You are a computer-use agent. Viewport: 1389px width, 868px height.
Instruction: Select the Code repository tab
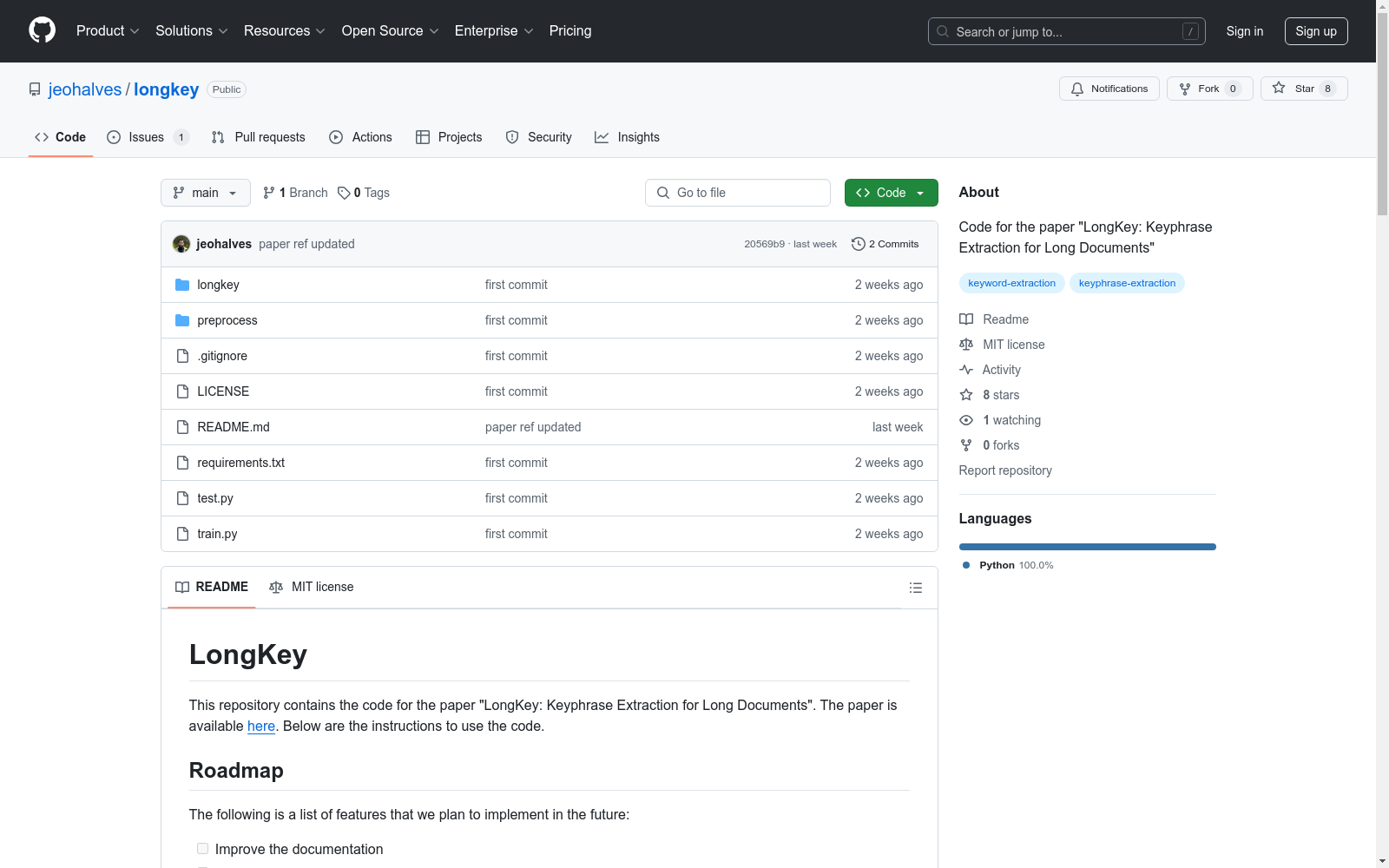click(61, 137)
